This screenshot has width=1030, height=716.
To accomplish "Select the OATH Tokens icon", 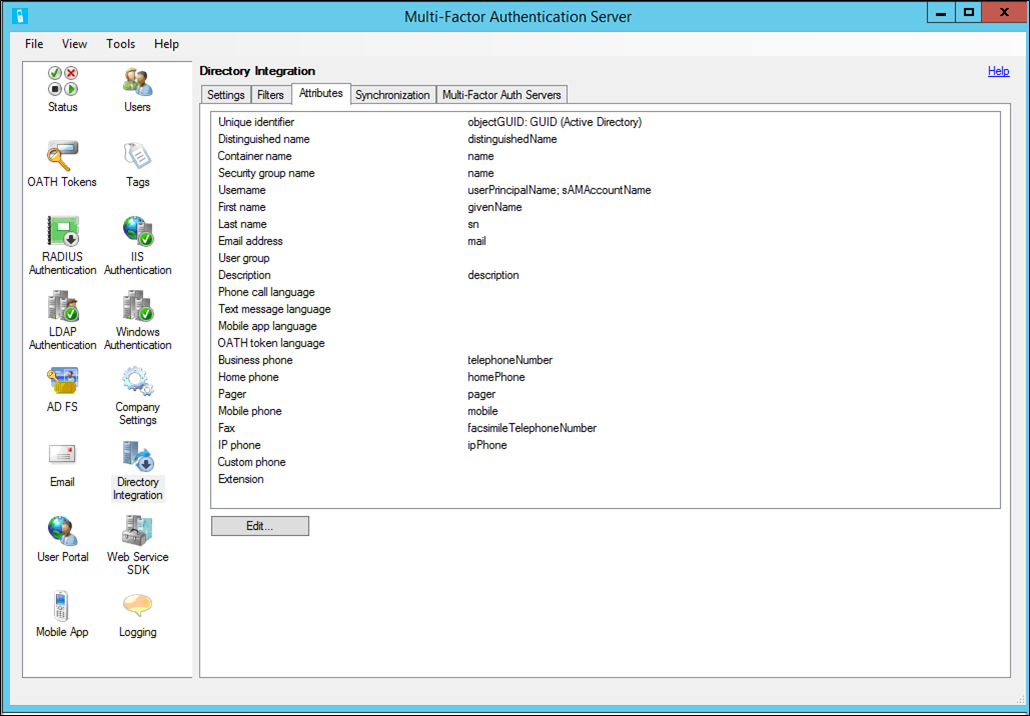I will pos(62,163).
